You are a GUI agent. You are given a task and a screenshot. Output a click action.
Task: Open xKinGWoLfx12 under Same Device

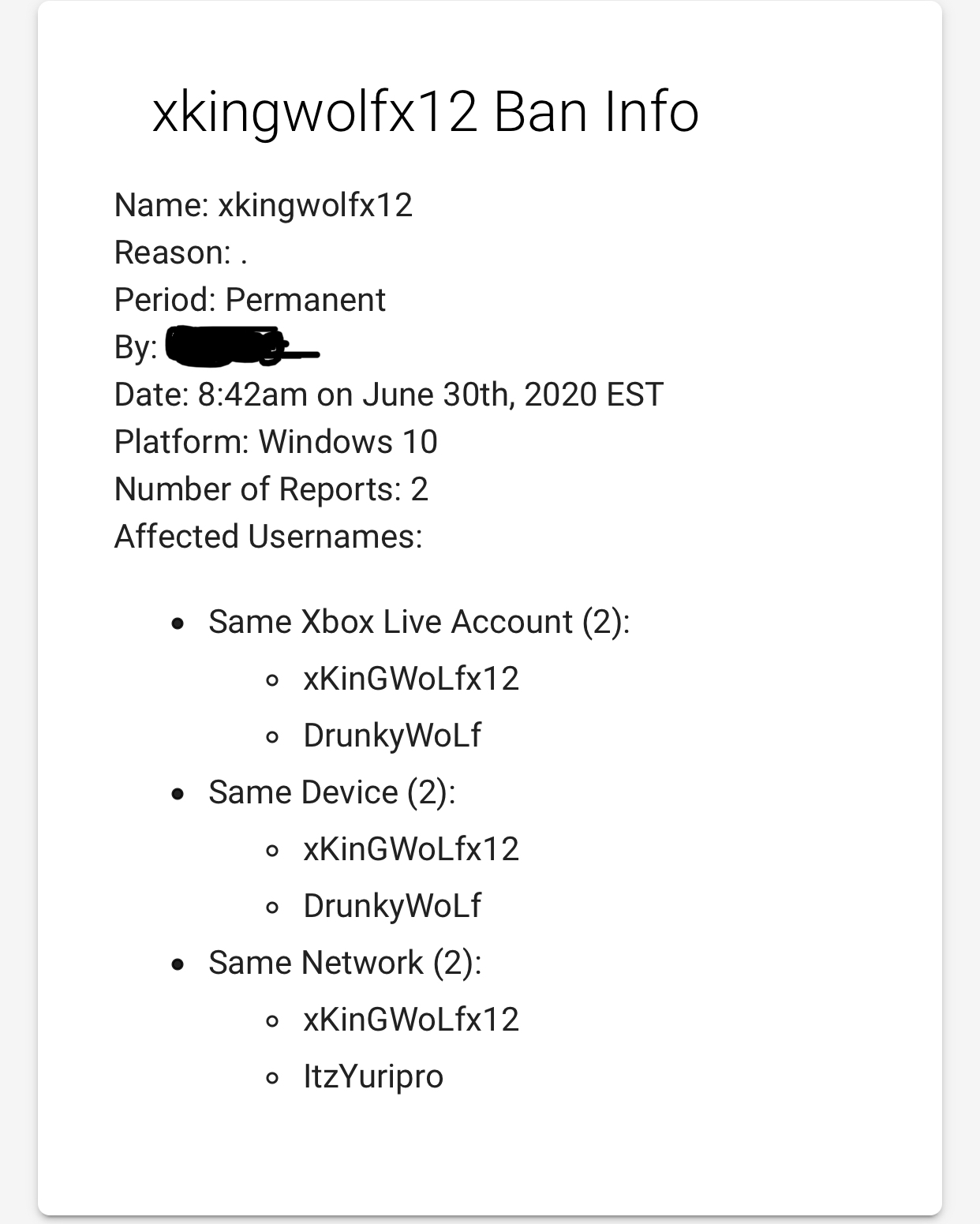click(x=411, y=849)
